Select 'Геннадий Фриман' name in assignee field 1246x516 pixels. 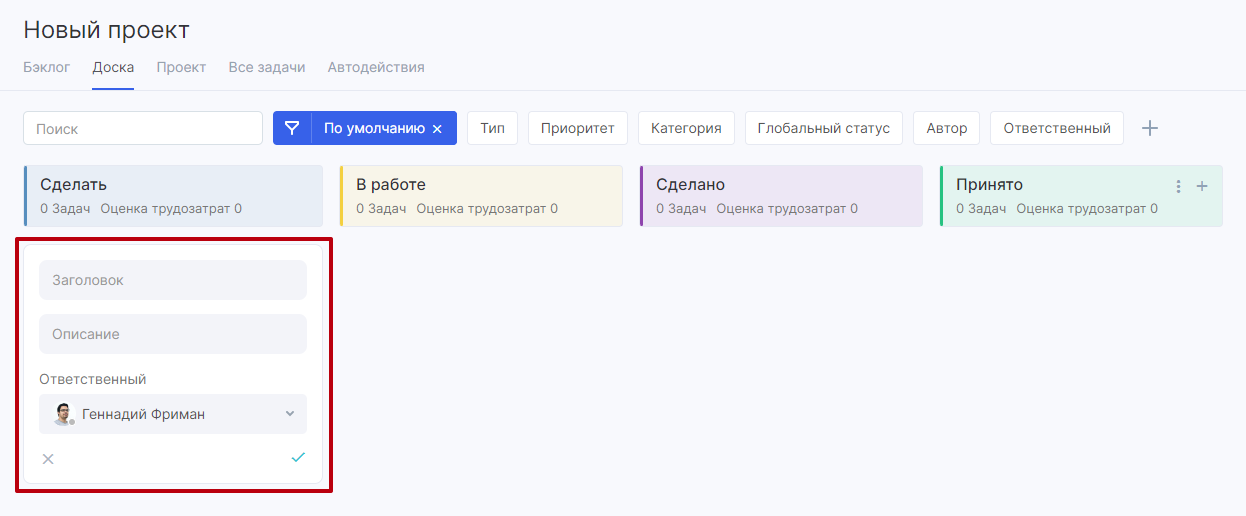[x=143, y=414]
